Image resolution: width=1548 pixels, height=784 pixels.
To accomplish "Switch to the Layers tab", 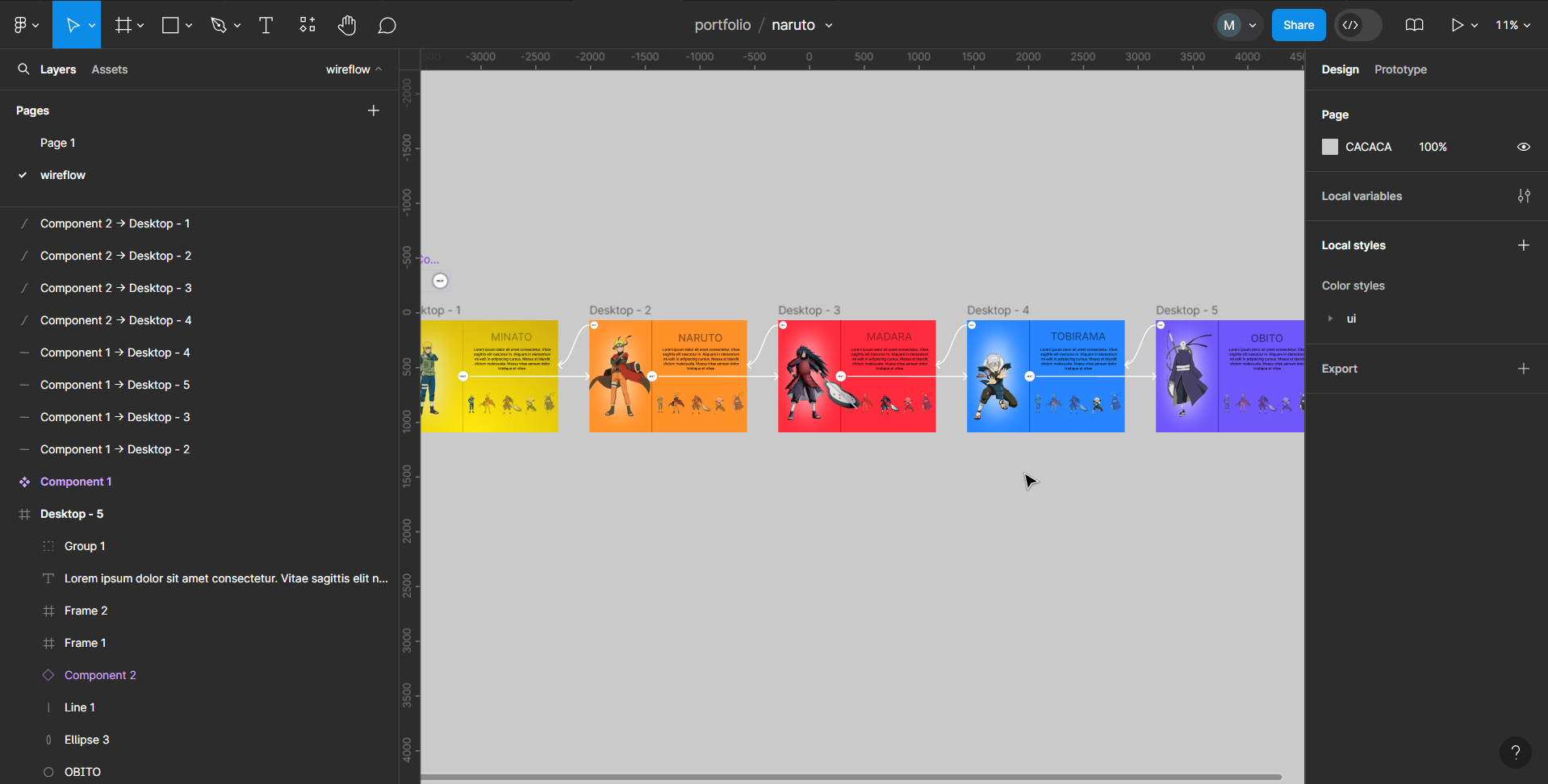I will coord(58,69).
